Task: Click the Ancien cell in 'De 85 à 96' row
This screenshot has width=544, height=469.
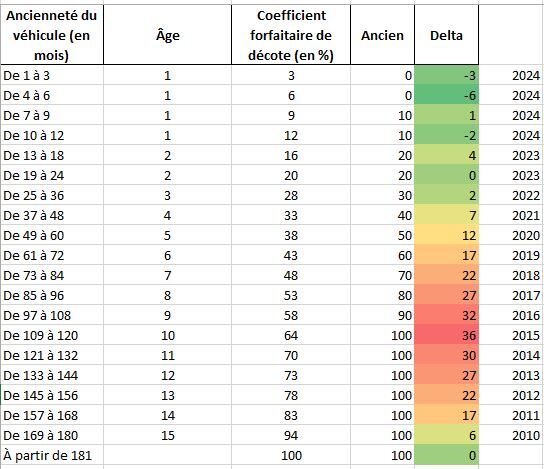Action: pyautogui.click(x=382, y=295)
